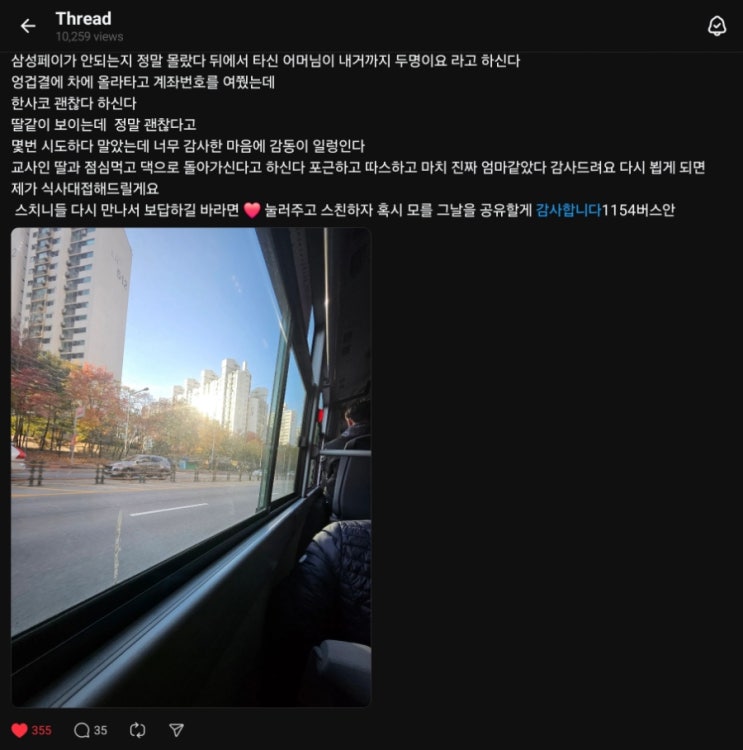Click the 1154버스안 text after the tag
Image resolution: width=743 pixels, height=750 pixels.
[x=638, y=210]
